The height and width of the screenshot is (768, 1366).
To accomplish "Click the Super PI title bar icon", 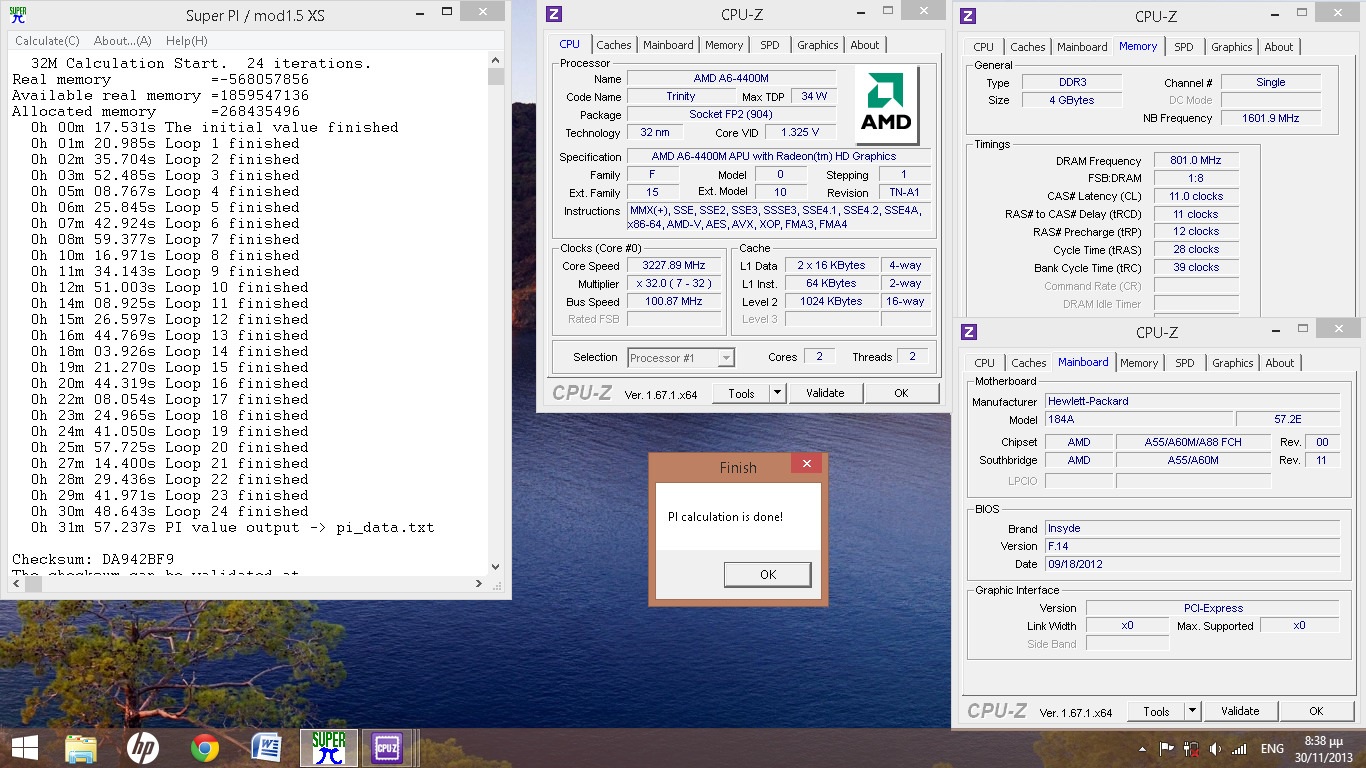I will tap(17, 13).
